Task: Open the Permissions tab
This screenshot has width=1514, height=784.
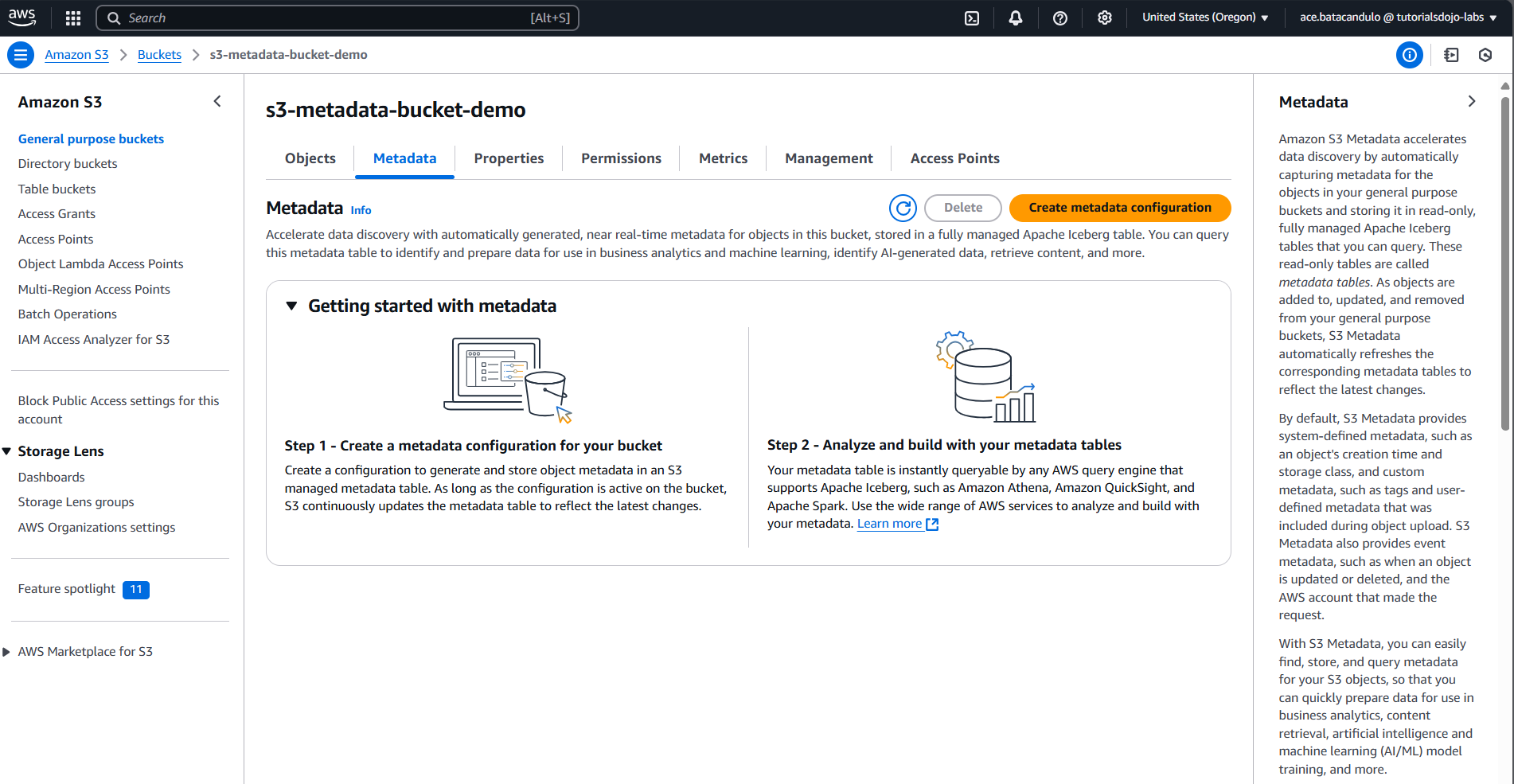Action: (621, 158)
